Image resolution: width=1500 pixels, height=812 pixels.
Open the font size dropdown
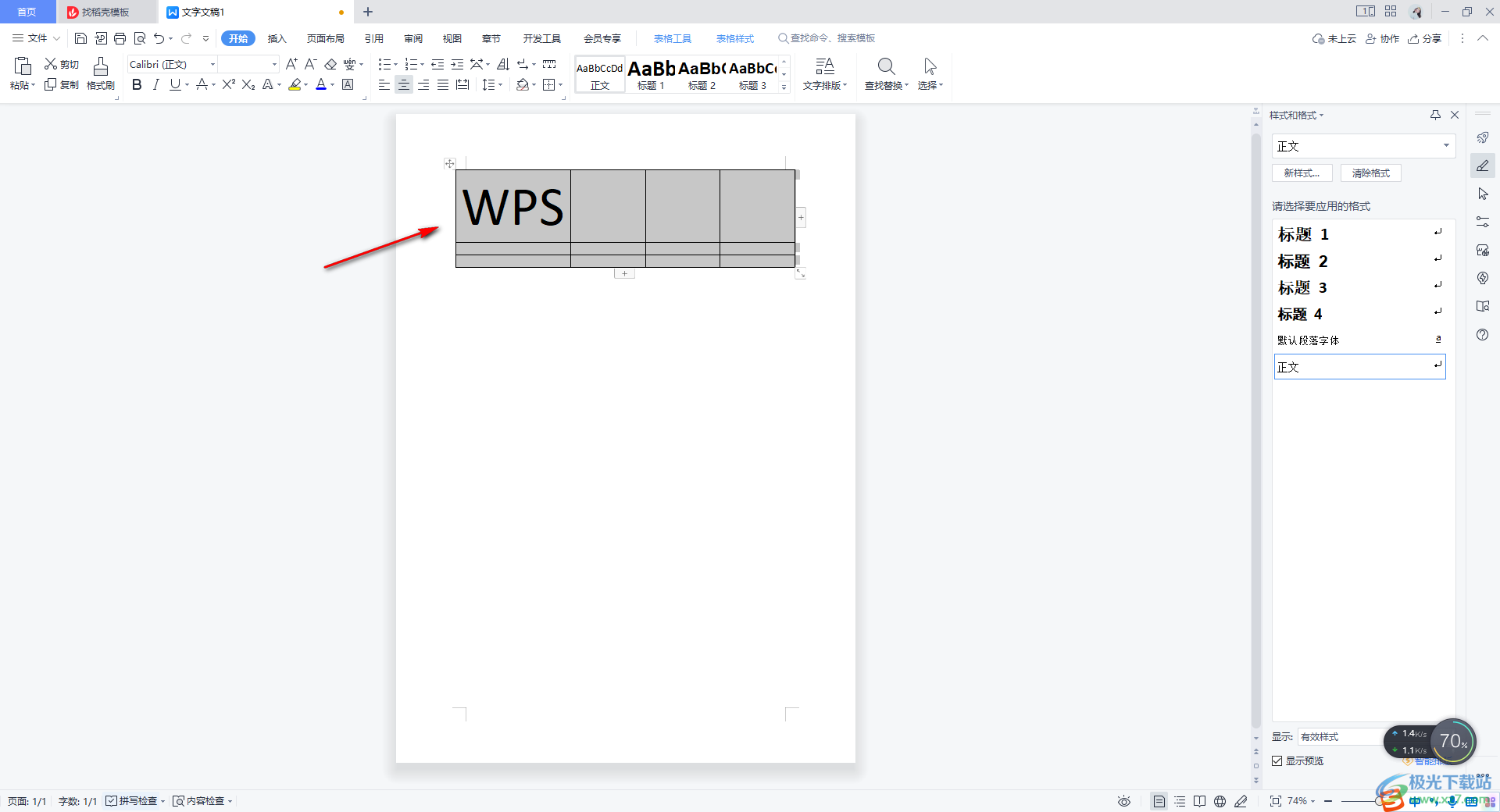[274, 64]
